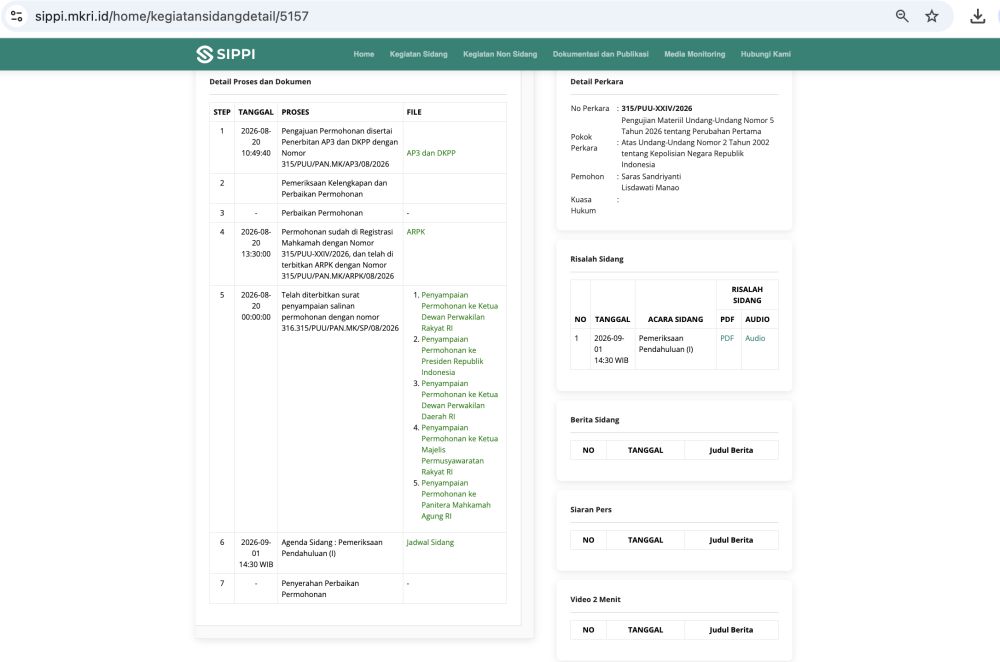1000x662 pixels.
Task: Open Penyampaian Permohonan ke Panitera Mahkamah Agung
Action: tap(456, 499)
